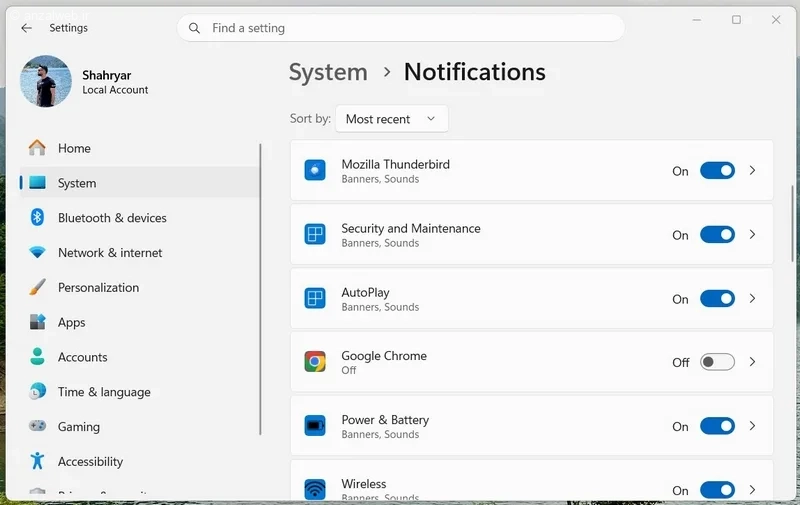Screen dimensions: 800x505
Task: Open Network & internet settings
Action: [139, 252]
